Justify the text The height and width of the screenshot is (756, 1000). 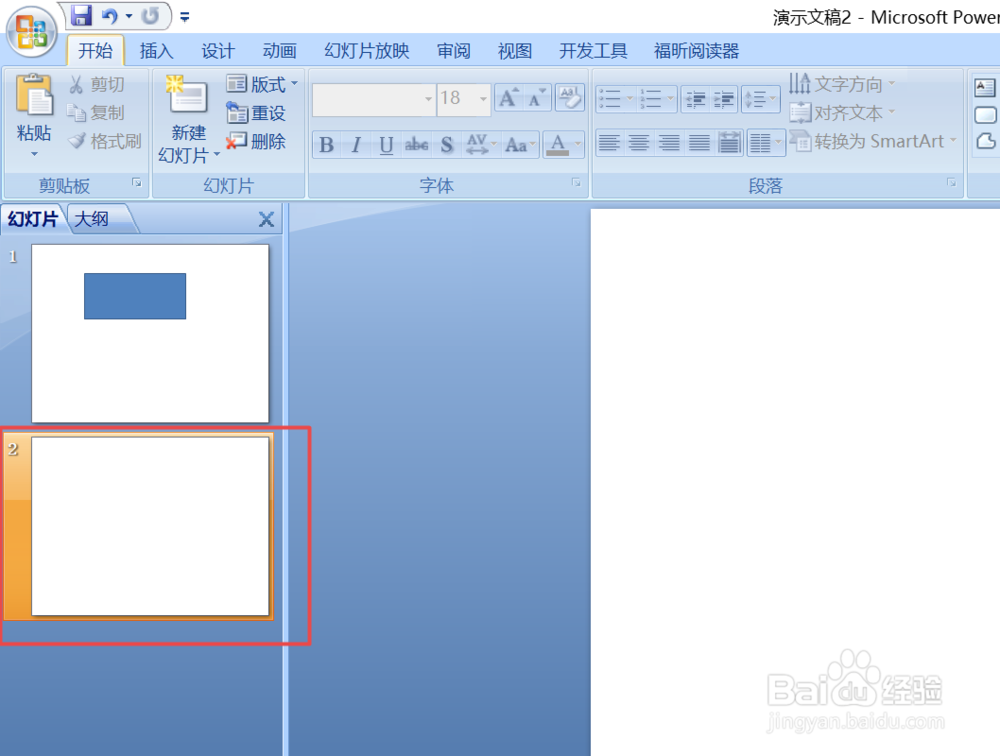pos(699,142)
